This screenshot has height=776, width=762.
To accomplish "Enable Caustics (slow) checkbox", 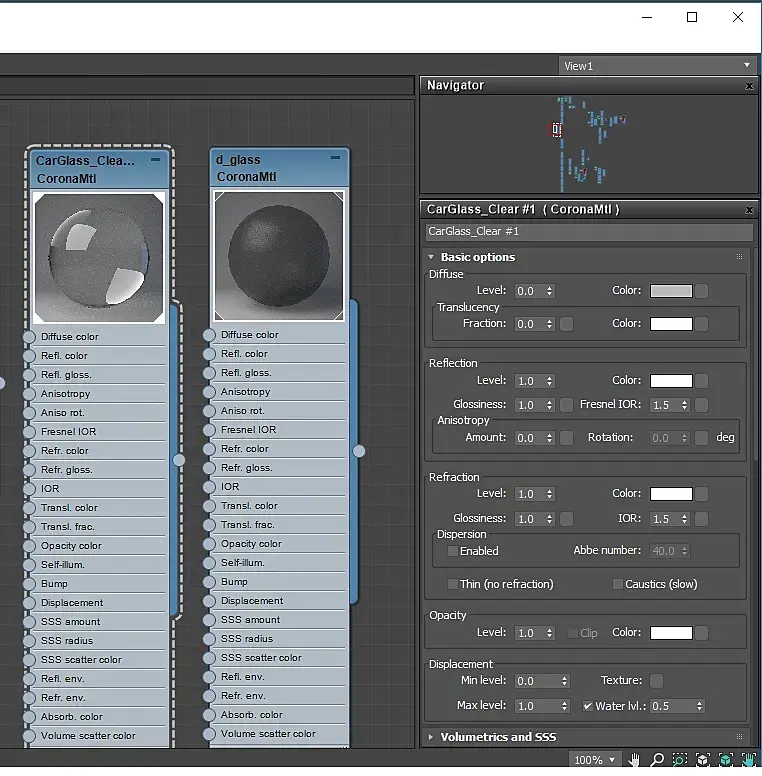I will tap(617, 584).
